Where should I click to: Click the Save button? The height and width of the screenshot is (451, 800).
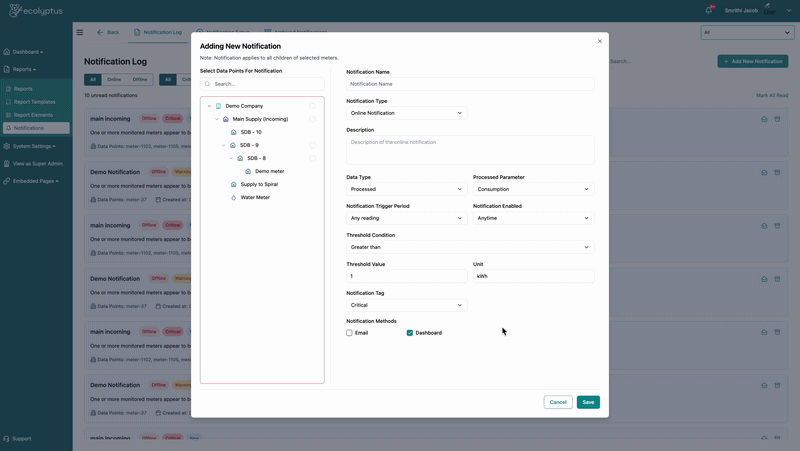pos(588,402)
